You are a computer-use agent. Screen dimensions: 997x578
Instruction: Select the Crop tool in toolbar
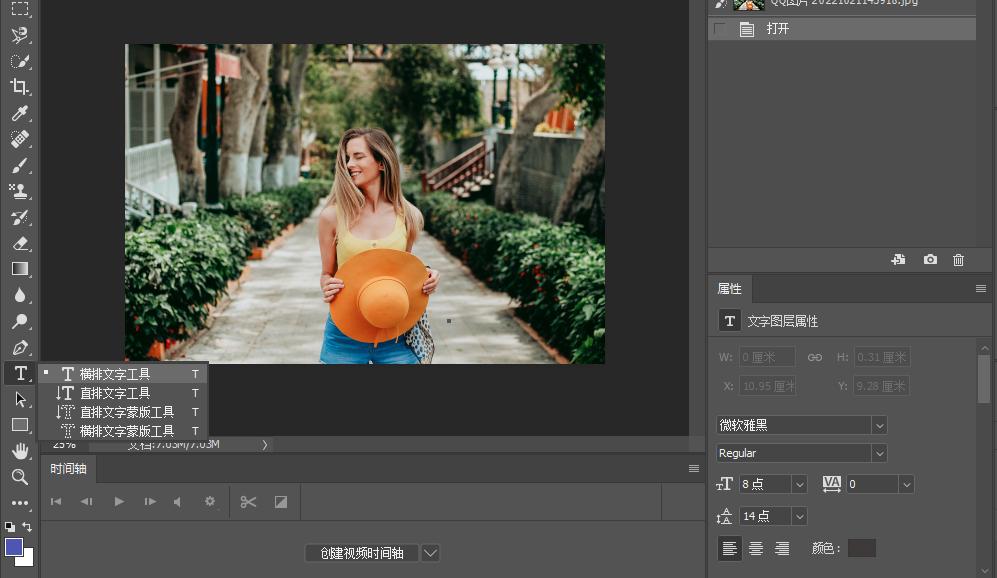pyautogui.click(x=19, y=87)
